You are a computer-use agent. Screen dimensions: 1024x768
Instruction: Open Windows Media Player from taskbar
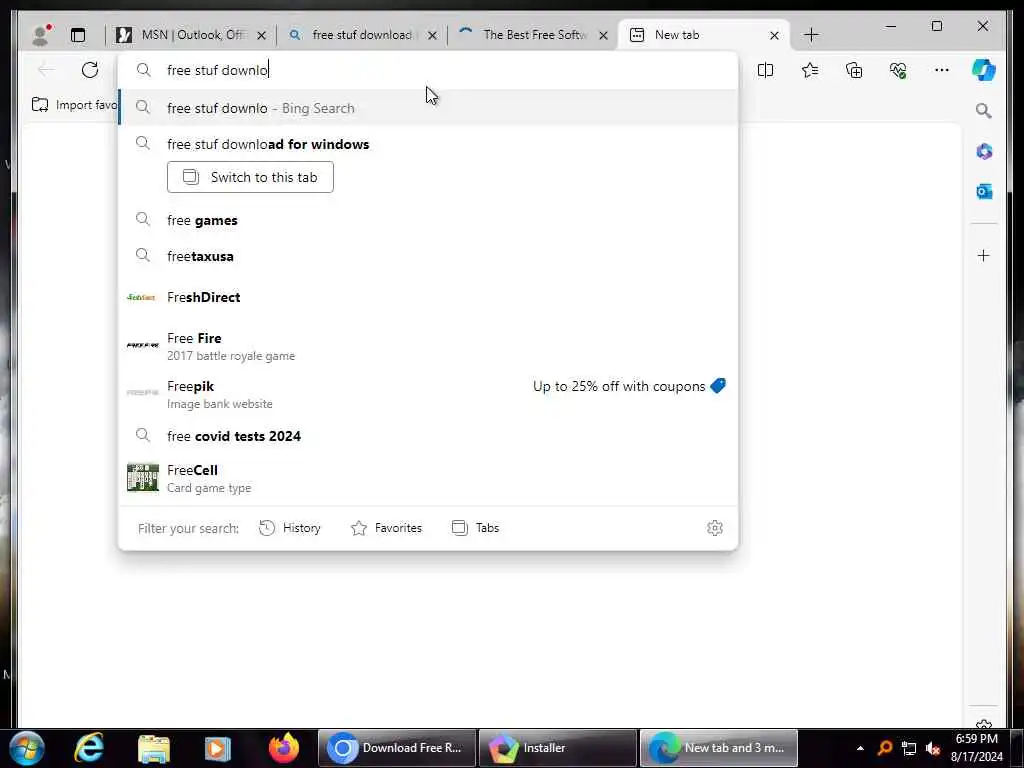[x=217, y=748]
